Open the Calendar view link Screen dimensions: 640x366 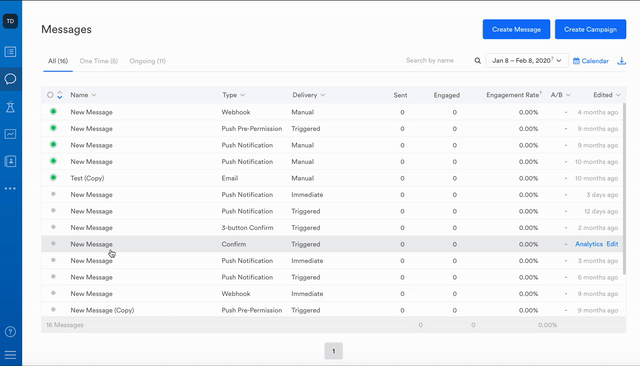tap(591, 61)
